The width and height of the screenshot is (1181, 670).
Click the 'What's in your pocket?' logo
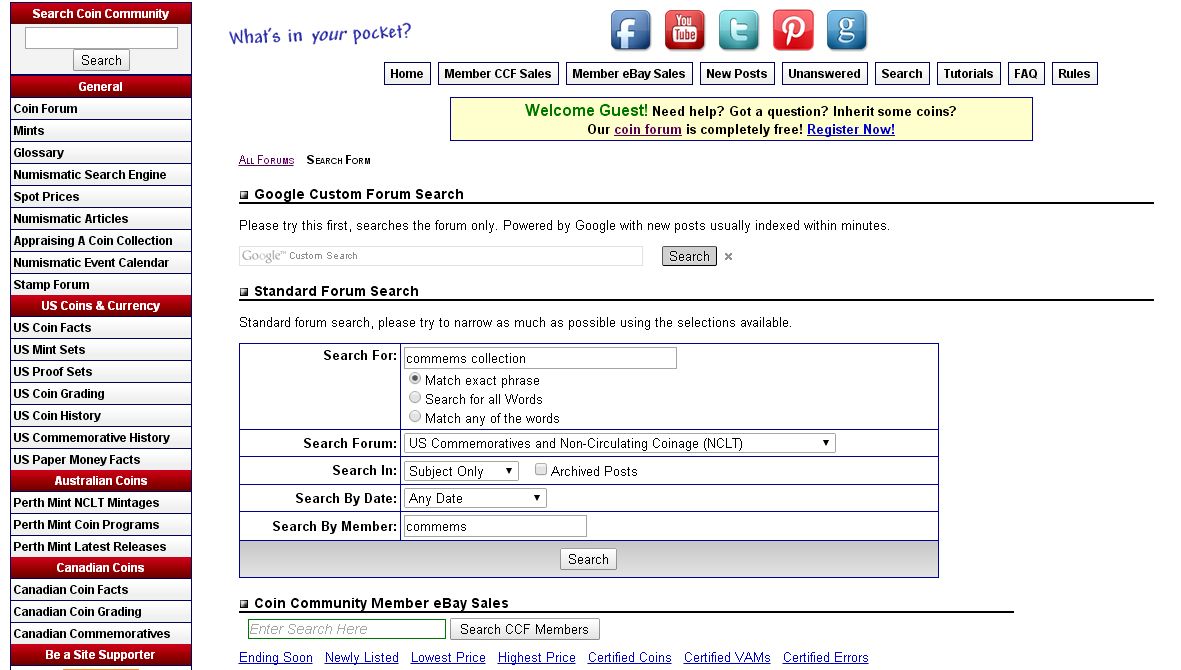tap(320, 34)
